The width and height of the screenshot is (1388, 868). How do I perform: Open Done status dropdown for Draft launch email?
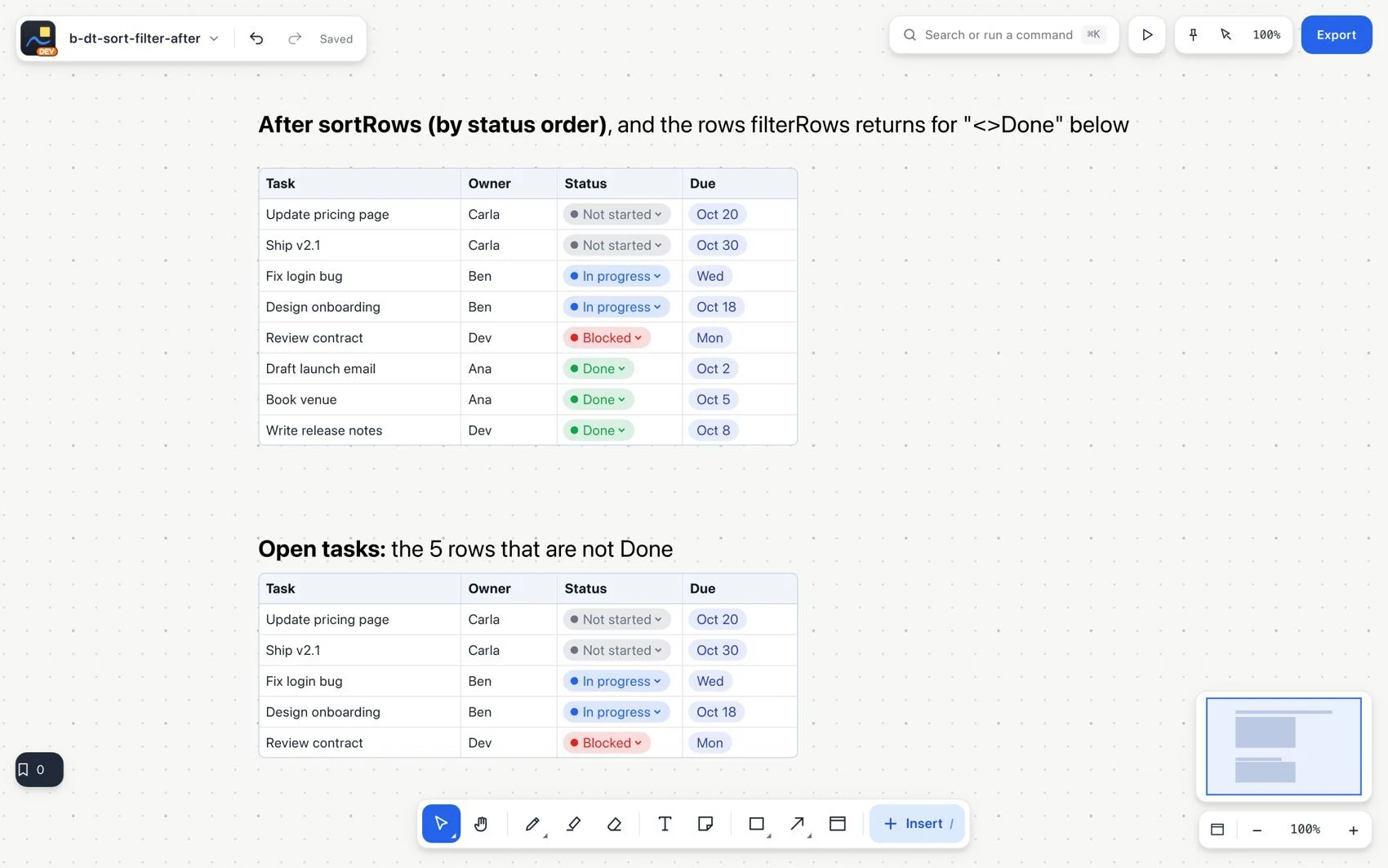[x=598, y=369]
